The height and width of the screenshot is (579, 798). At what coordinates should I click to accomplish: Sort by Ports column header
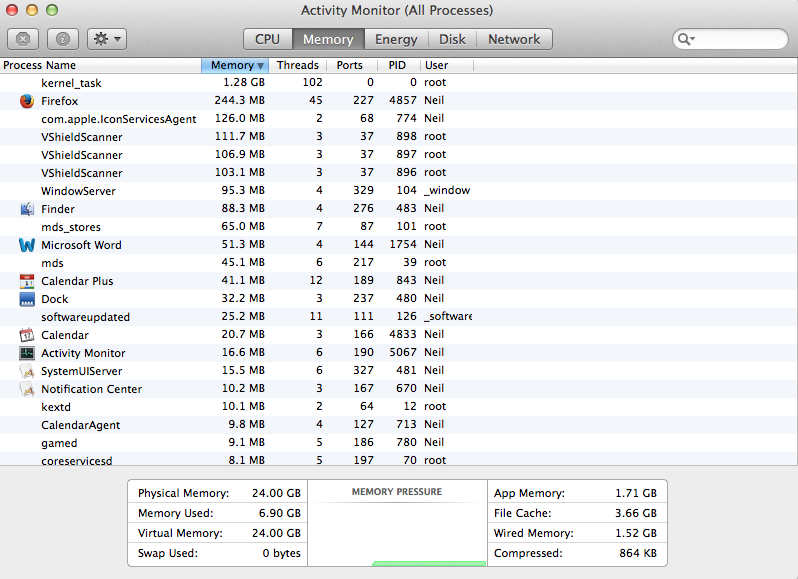coord(350,65)
